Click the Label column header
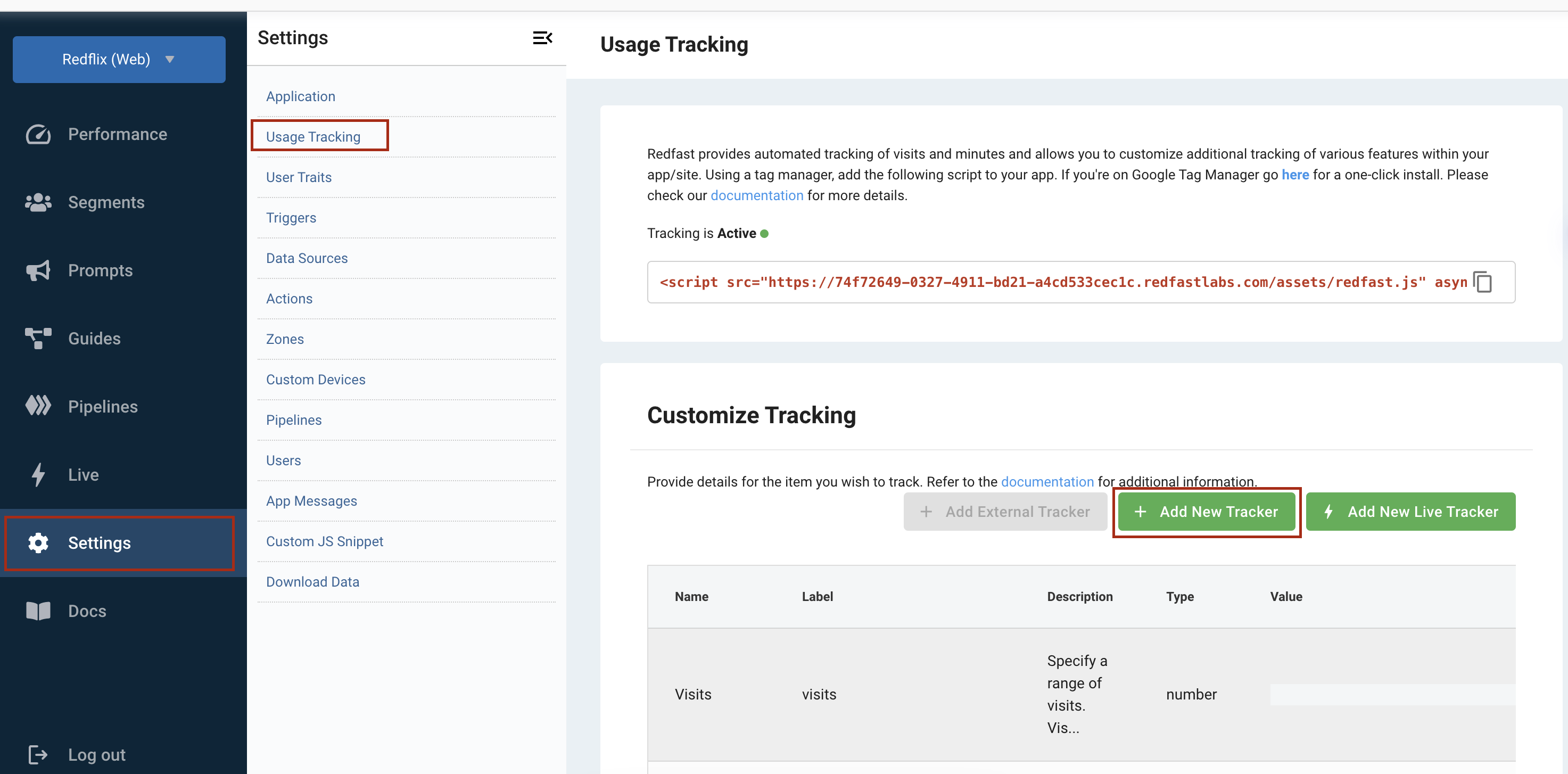Screen dimensions: 1568x774 tap(818, 597)
